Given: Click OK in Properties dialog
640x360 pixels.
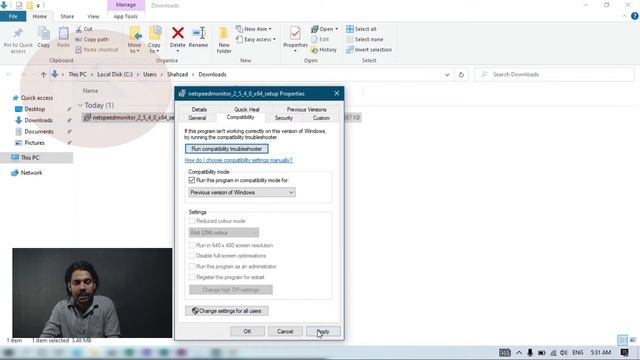Looking at the screenshot, I should (247, 331).
